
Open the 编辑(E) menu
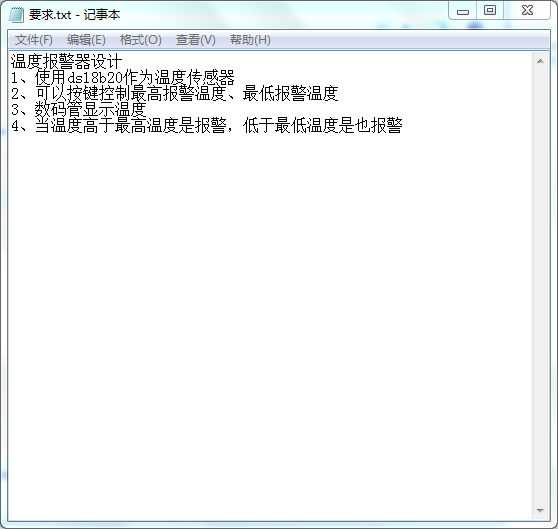pyautogui.click(x=86, y=40)
